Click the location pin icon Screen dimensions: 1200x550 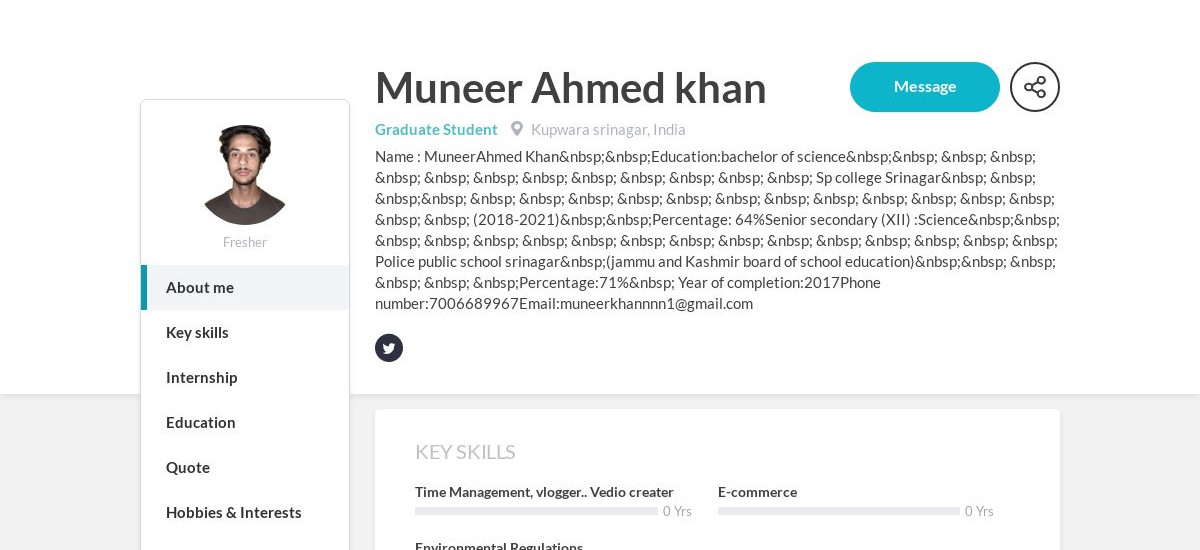(x=517, y=129)
